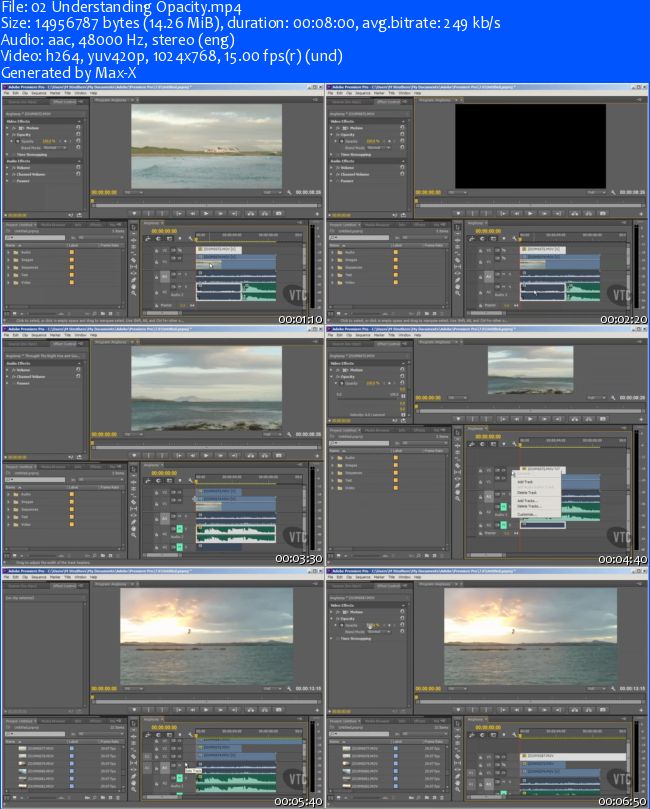The image size is (650, 809).
Task: Select Razor tool in 00:01:10 frame
Action: tap(133, 261)
